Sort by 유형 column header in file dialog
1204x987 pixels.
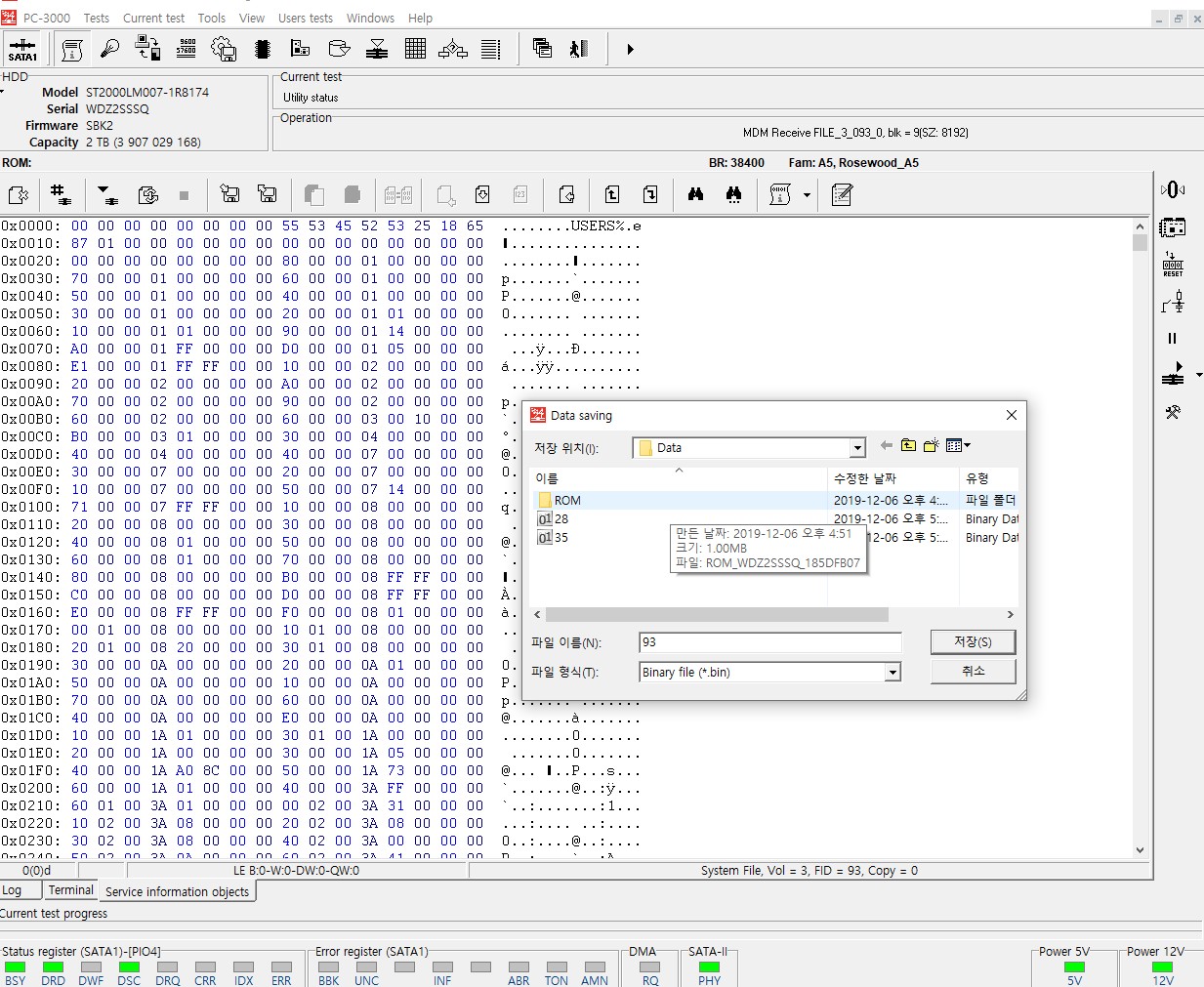(x=990, y=478)
